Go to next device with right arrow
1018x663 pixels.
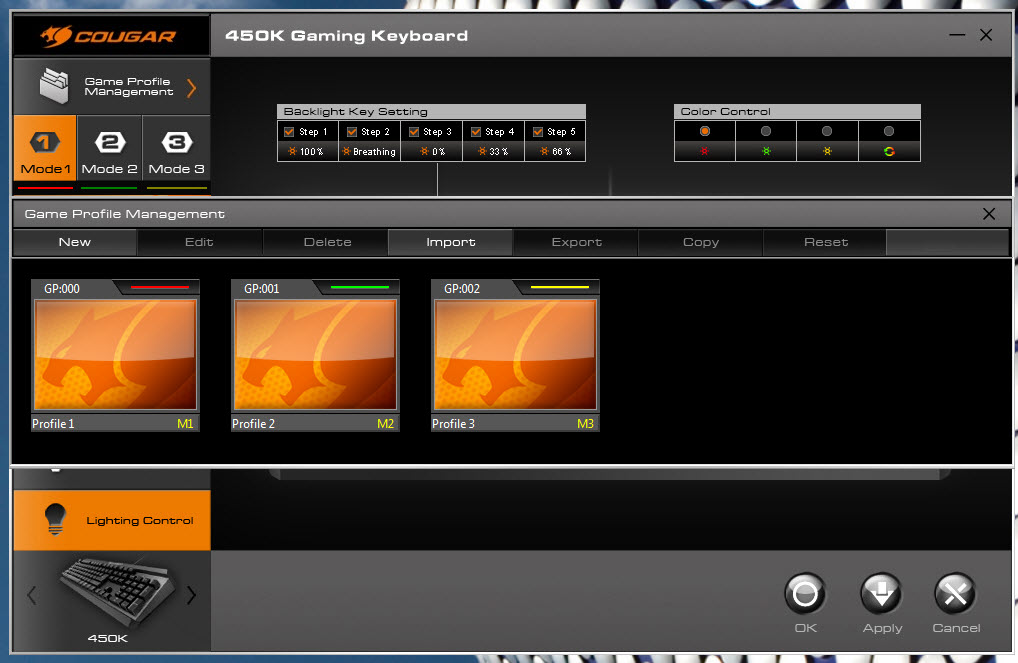click(191, 594)
